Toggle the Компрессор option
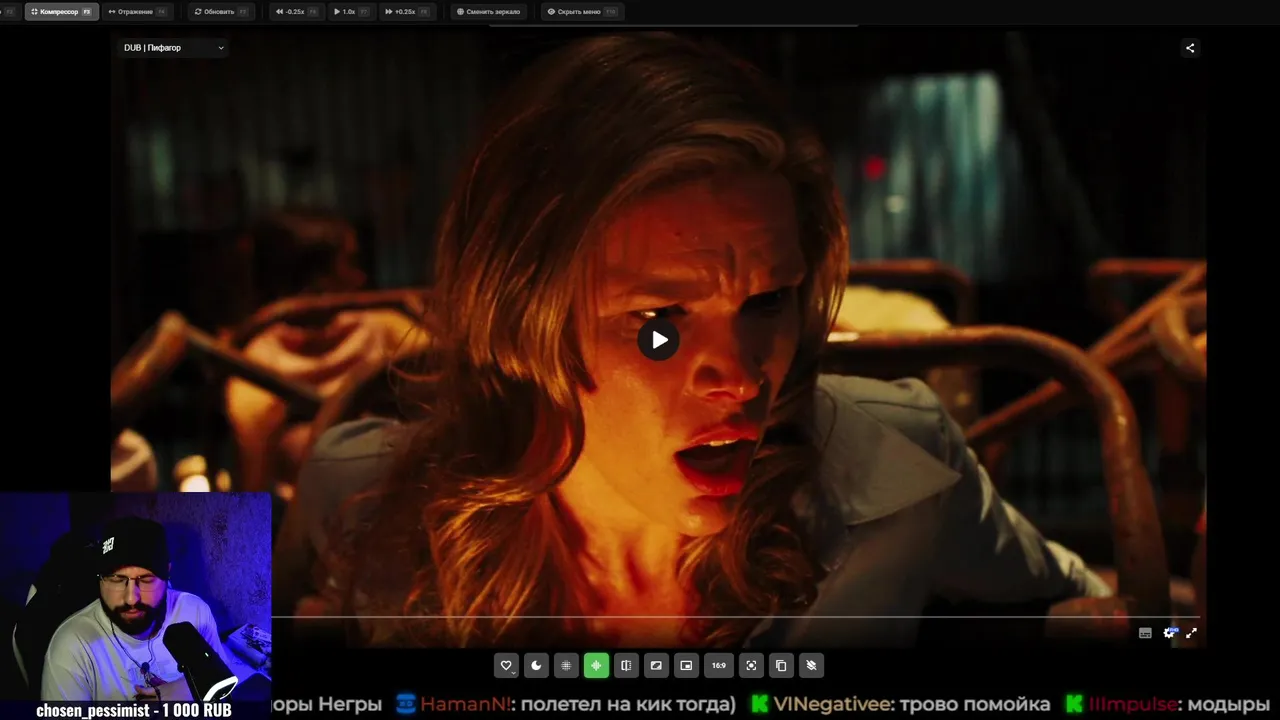The width and height of the screenshot is (1280, 720). [x=62, y=12]
